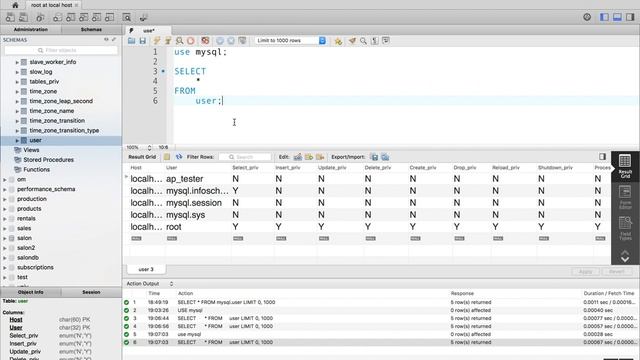Export recordset to external file
Image resolution: width=640 pixels, height=360 pixels.
[374, 157]
